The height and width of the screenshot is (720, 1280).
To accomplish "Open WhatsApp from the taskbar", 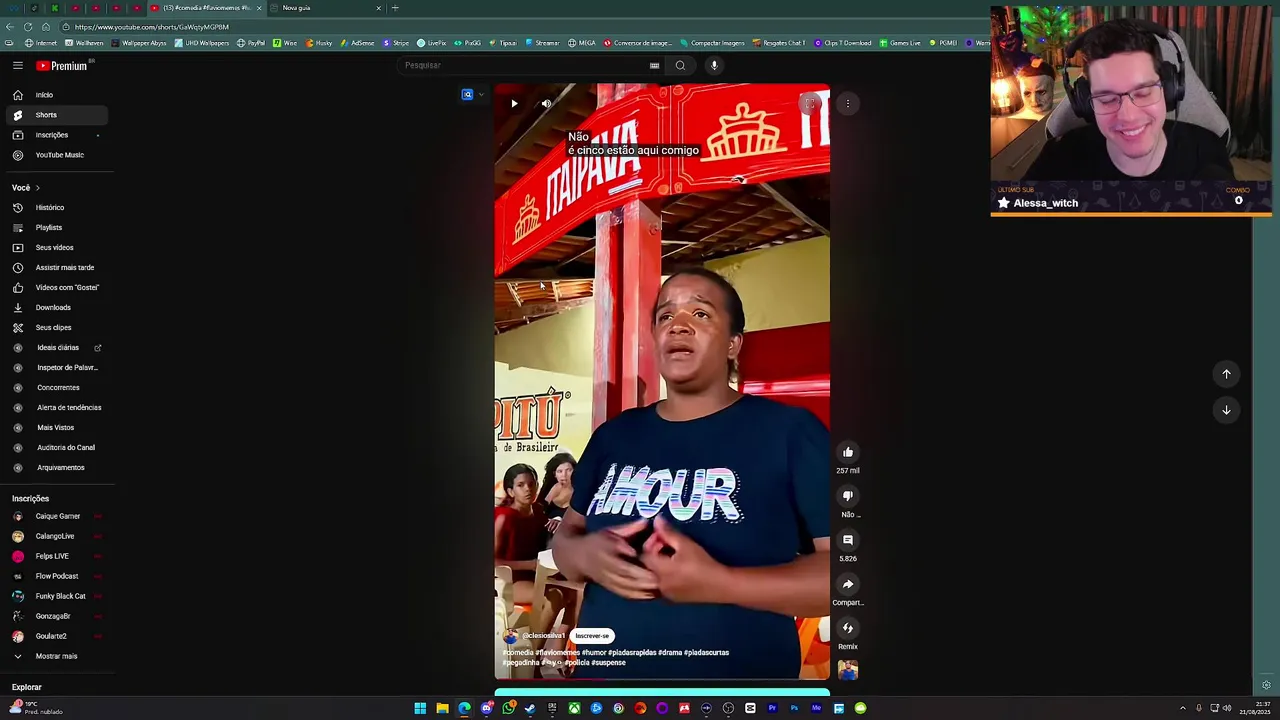I will 508,708.
